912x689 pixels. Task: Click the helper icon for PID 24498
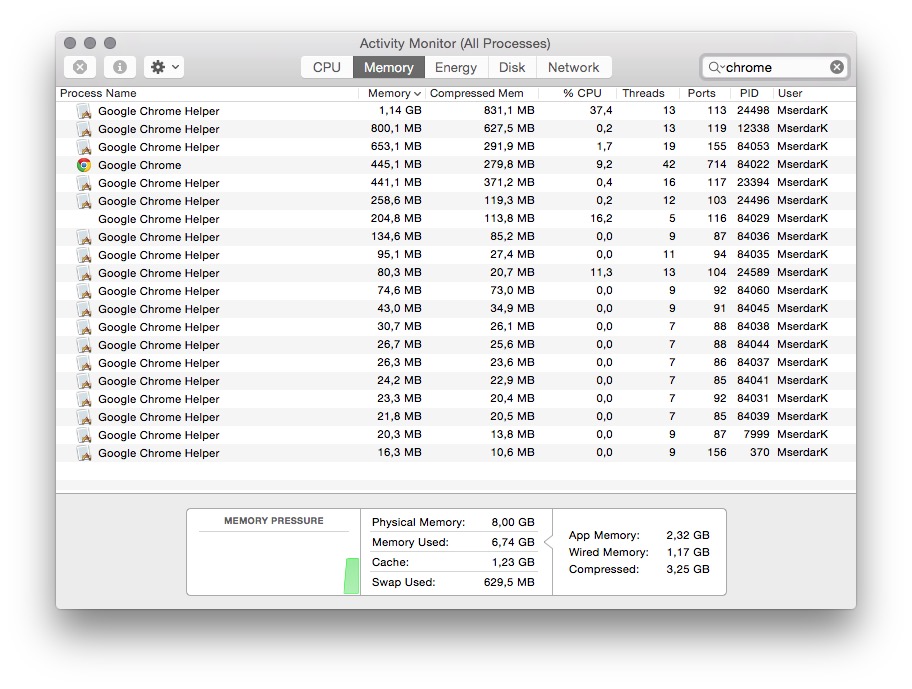[84, 111]
